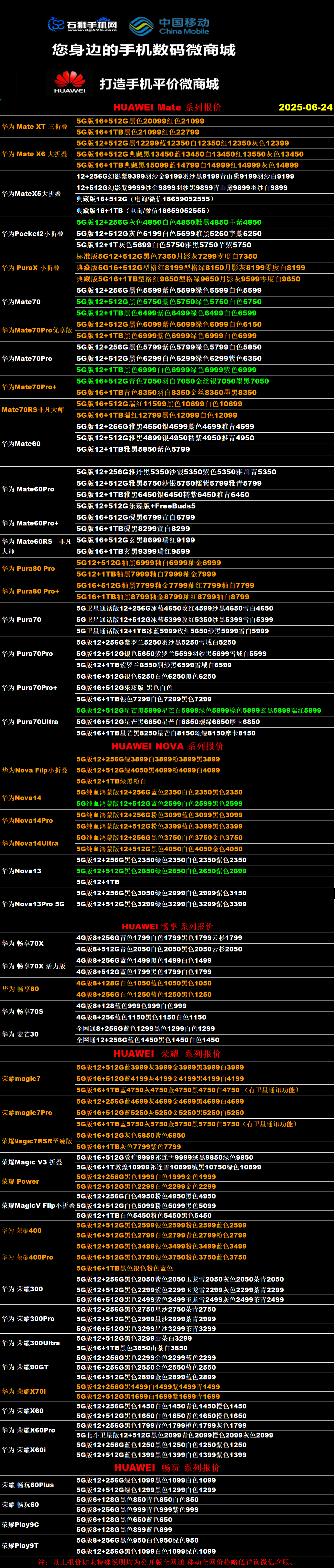Click the 打造手机平价微商城 slogan text
Image resolution: width=335 pixels, height=1568 pixels.
pyautogui.click(x=159, y=84)
